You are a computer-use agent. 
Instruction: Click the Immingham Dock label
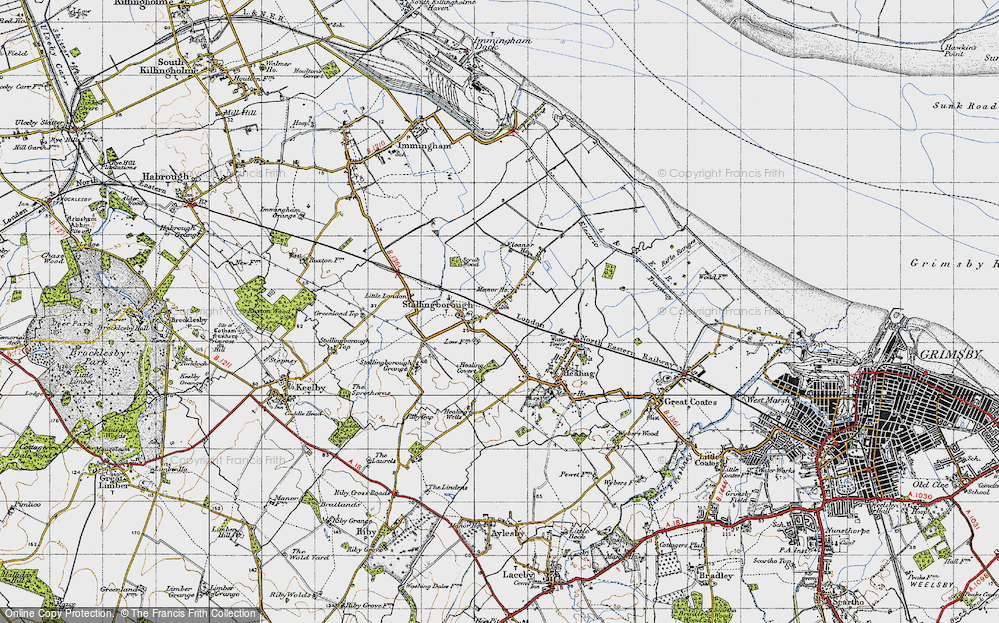(502, 43)
